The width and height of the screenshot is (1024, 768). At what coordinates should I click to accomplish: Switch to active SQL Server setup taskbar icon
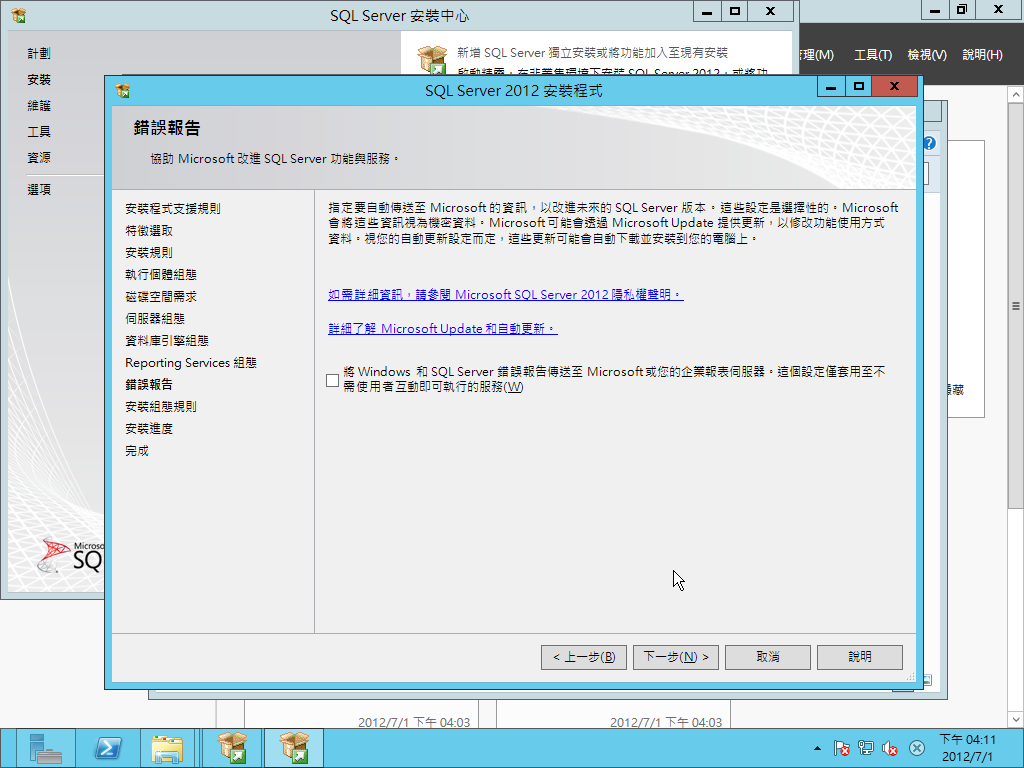pos(294,748)
